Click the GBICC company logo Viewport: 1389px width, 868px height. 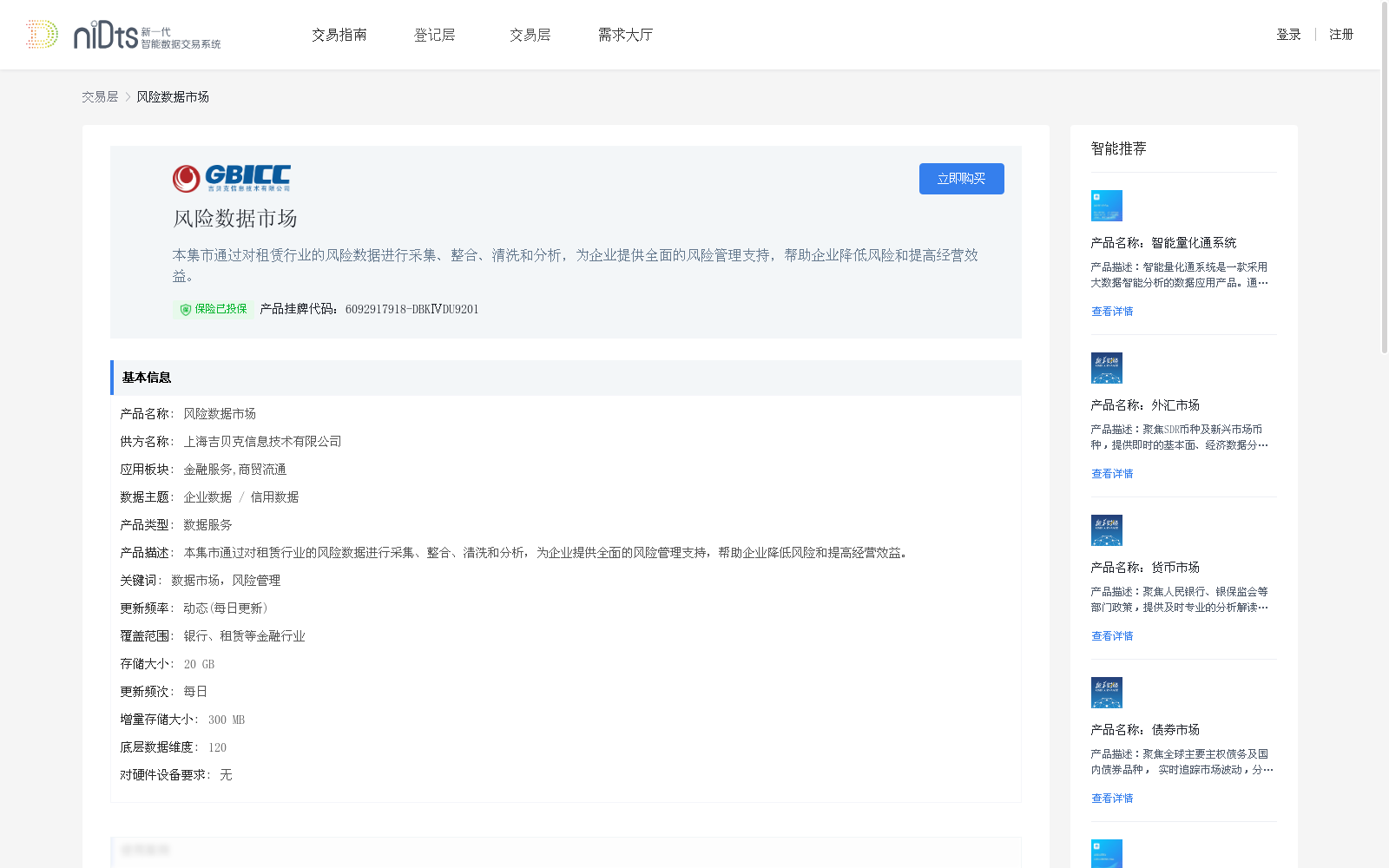click(232, 179)
